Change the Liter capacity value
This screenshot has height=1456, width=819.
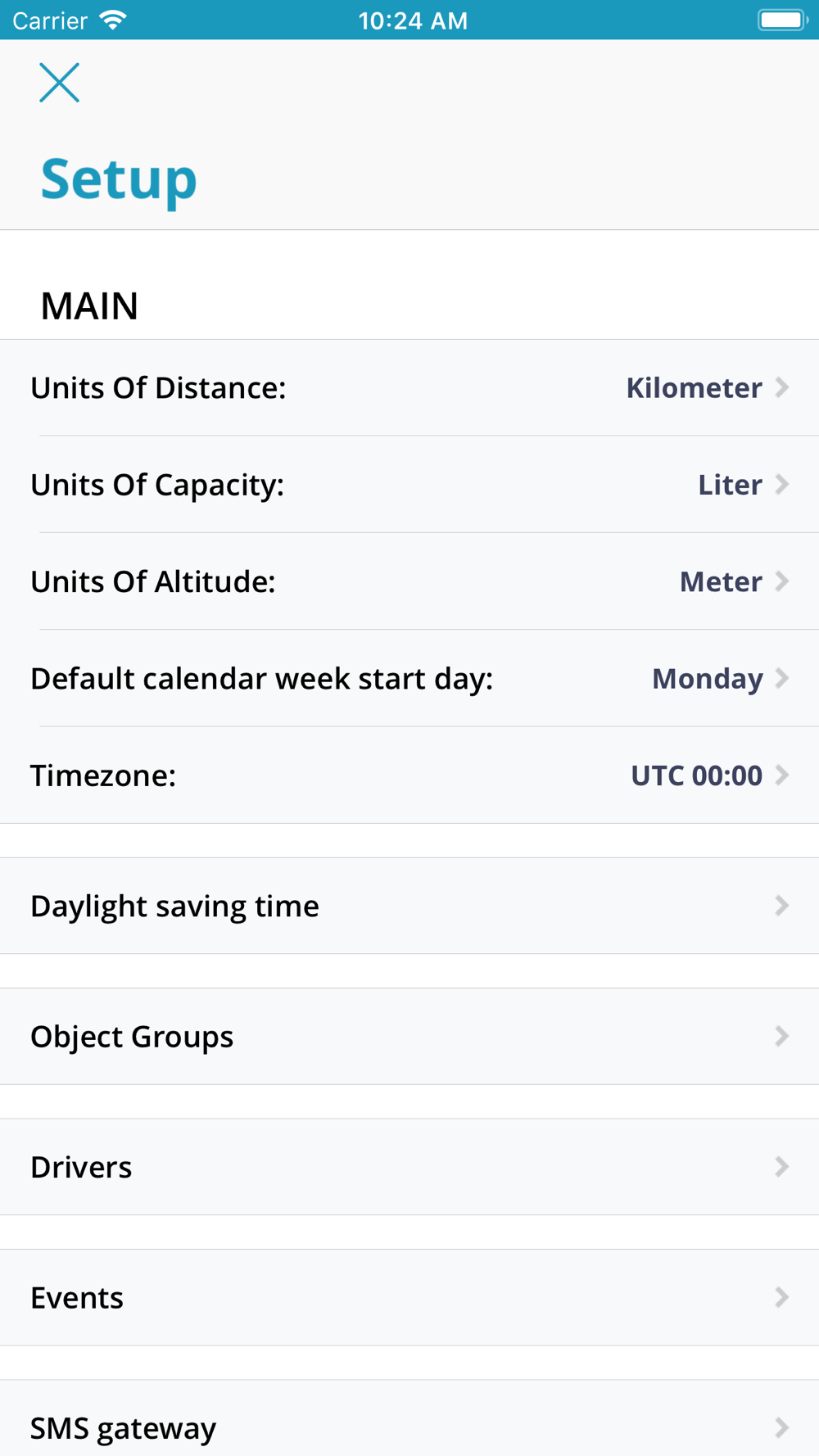point(730,485)
